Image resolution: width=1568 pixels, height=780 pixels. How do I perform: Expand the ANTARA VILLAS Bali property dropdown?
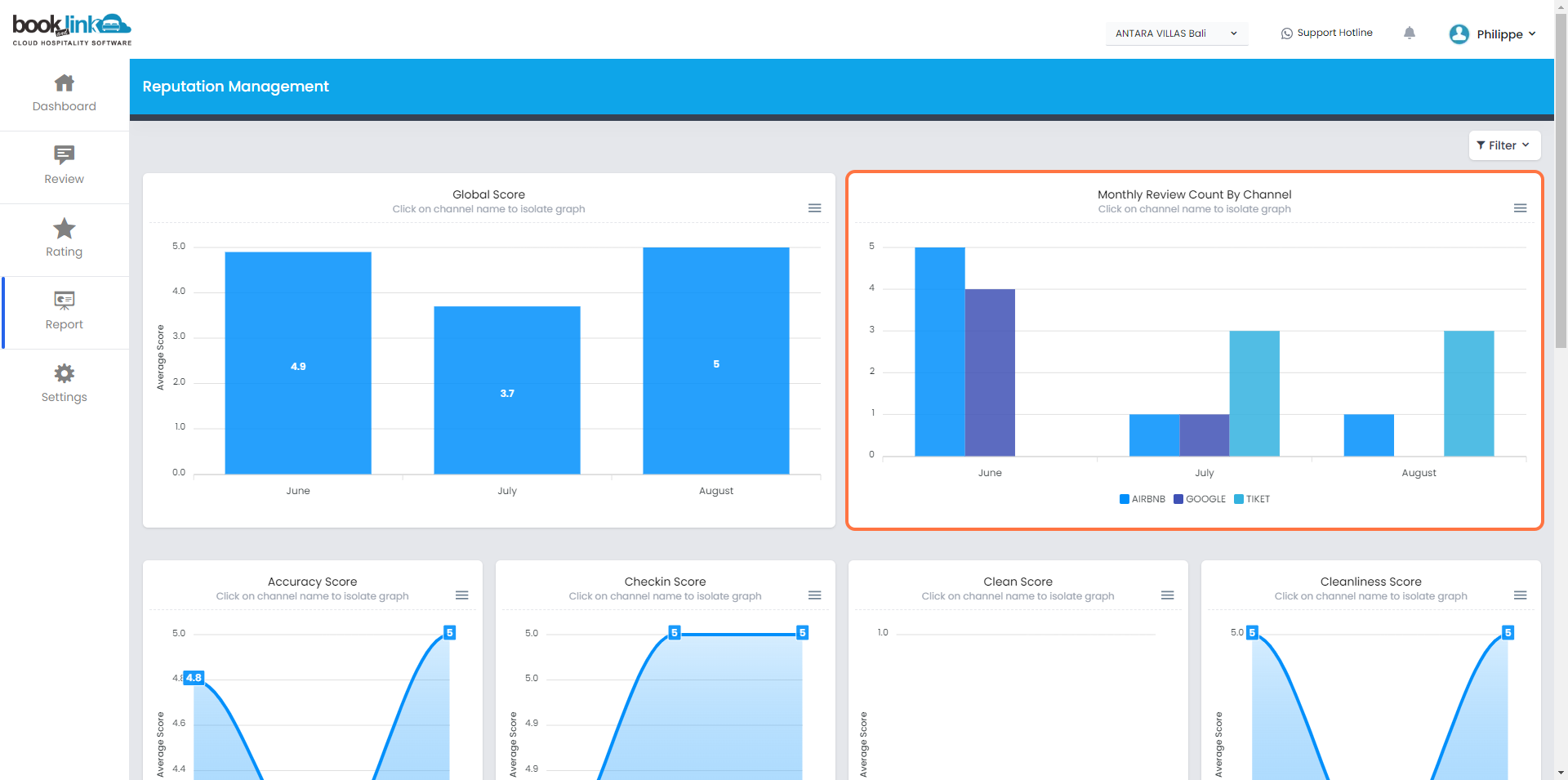point(1177,33)
